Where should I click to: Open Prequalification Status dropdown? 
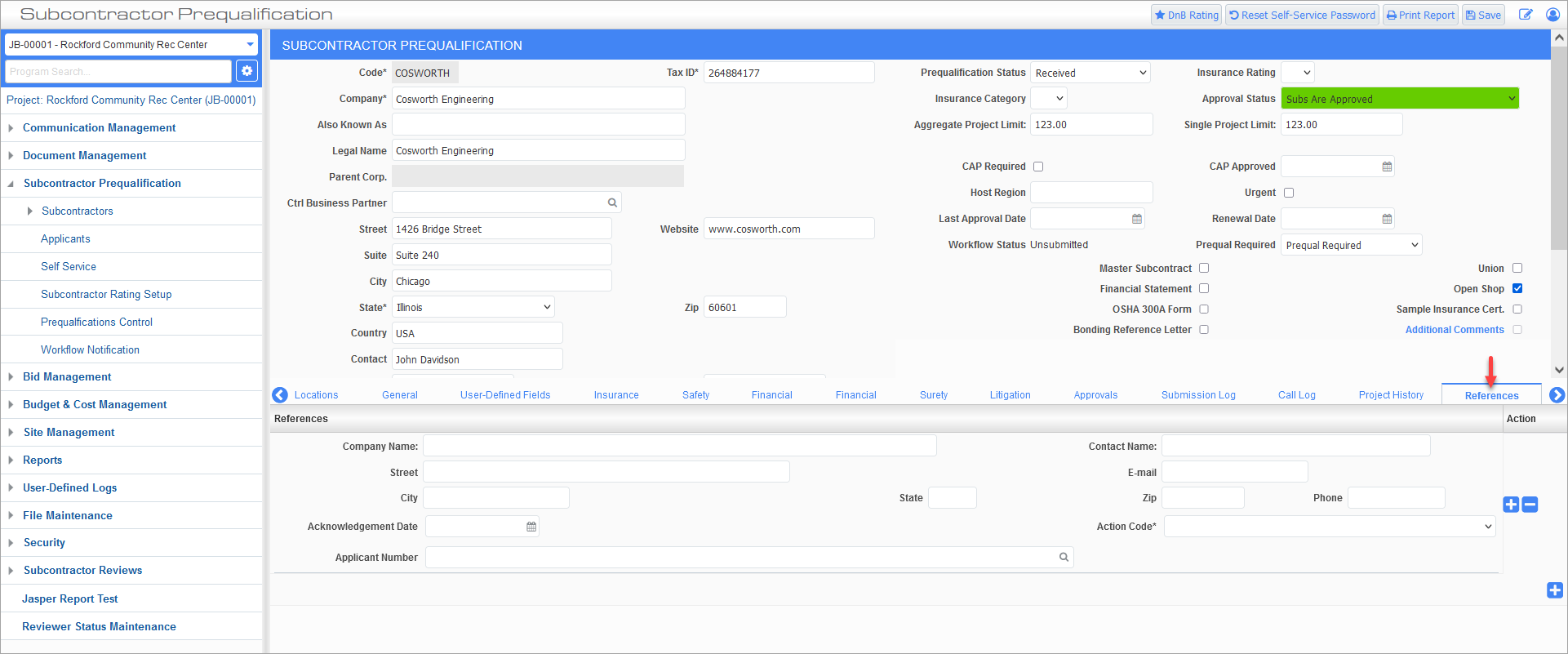pos(1090,73)
